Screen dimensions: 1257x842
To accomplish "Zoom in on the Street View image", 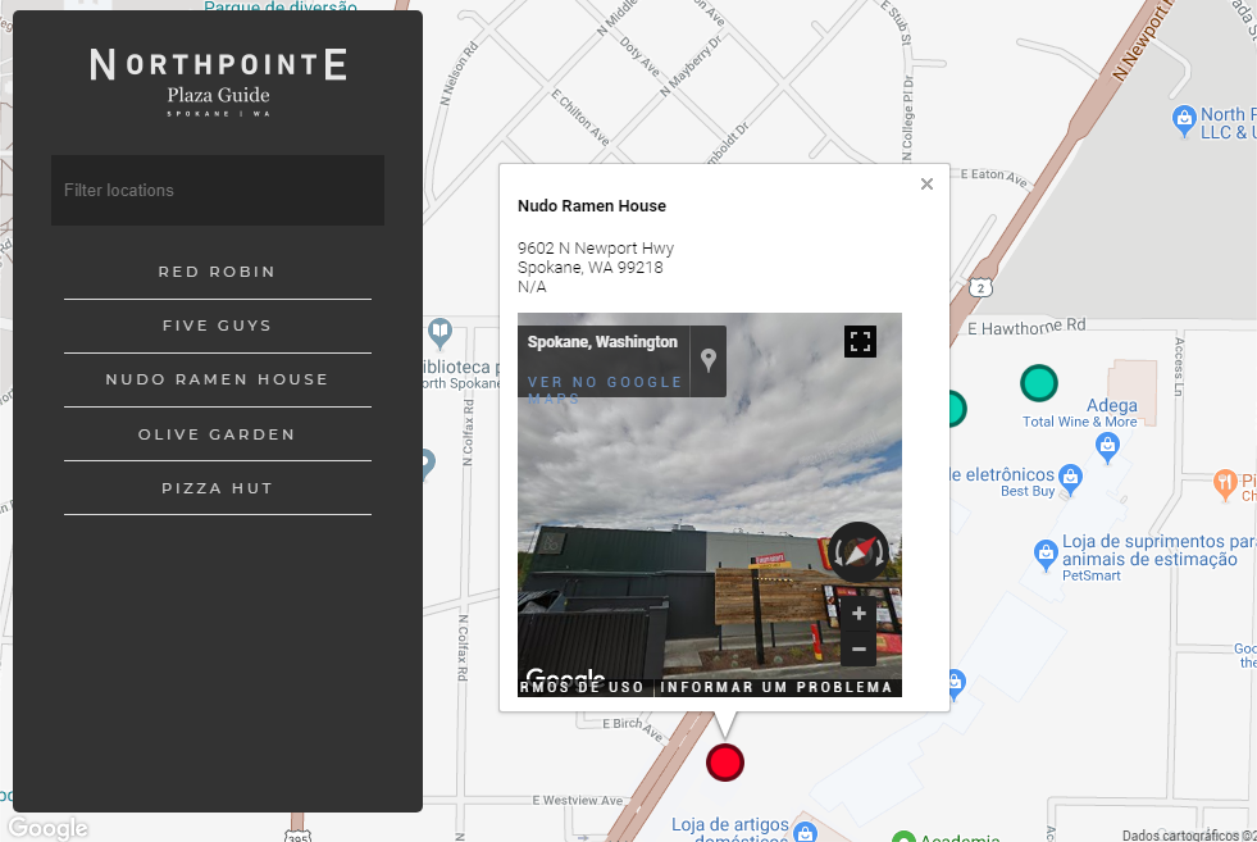I will [859, 614].
